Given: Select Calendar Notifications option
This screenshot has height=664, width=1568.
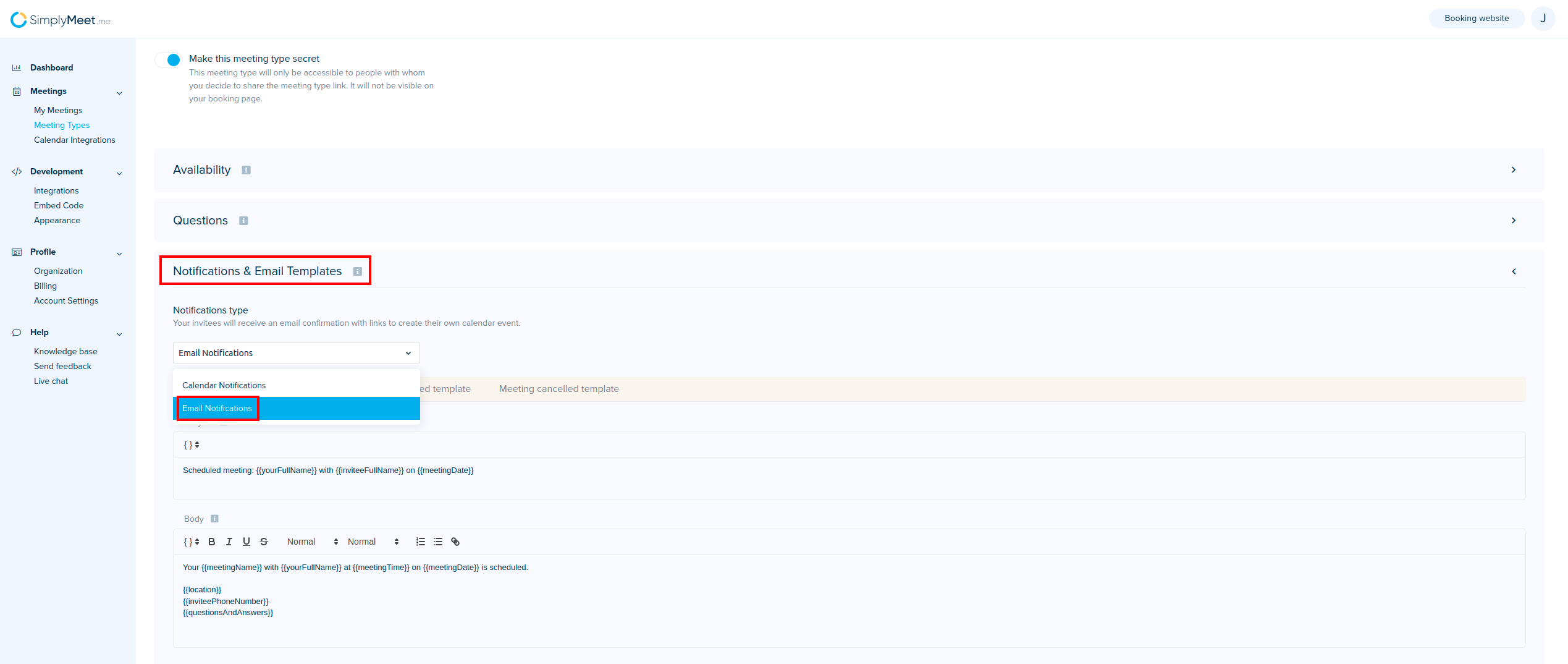Looking at the screenshot, I should (x=224, y=385).
